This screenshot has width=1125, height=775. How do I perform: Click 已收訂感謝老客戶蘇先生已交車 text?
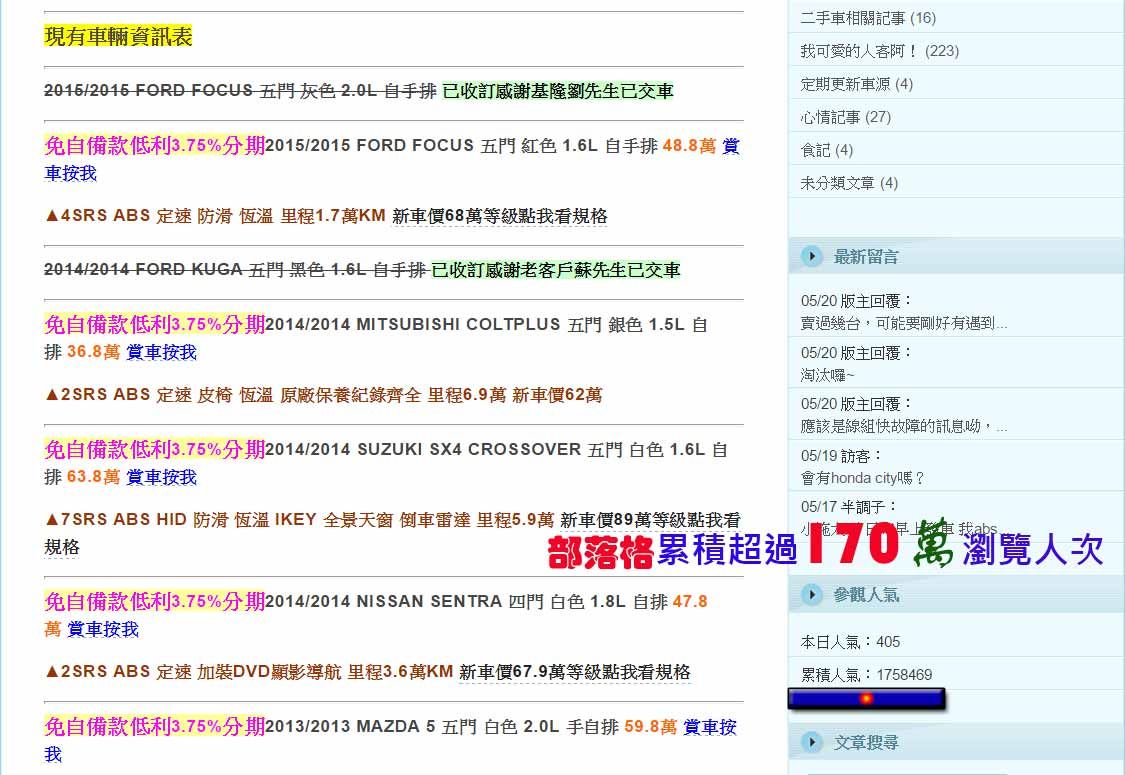[x=556, y=271]
